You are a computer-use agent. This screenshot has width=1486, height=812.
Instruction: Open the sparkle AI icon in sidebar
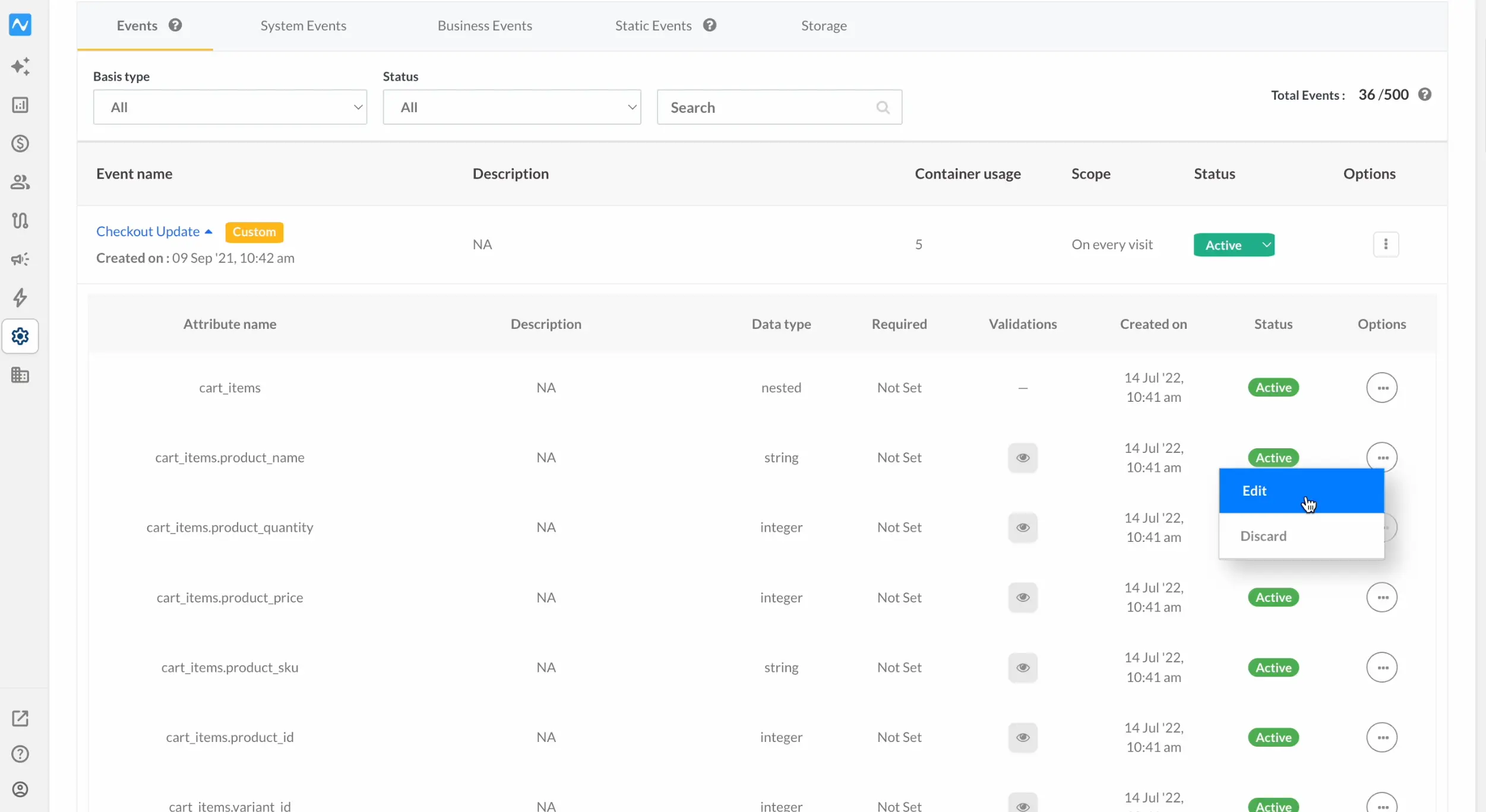tap(20, 66)
